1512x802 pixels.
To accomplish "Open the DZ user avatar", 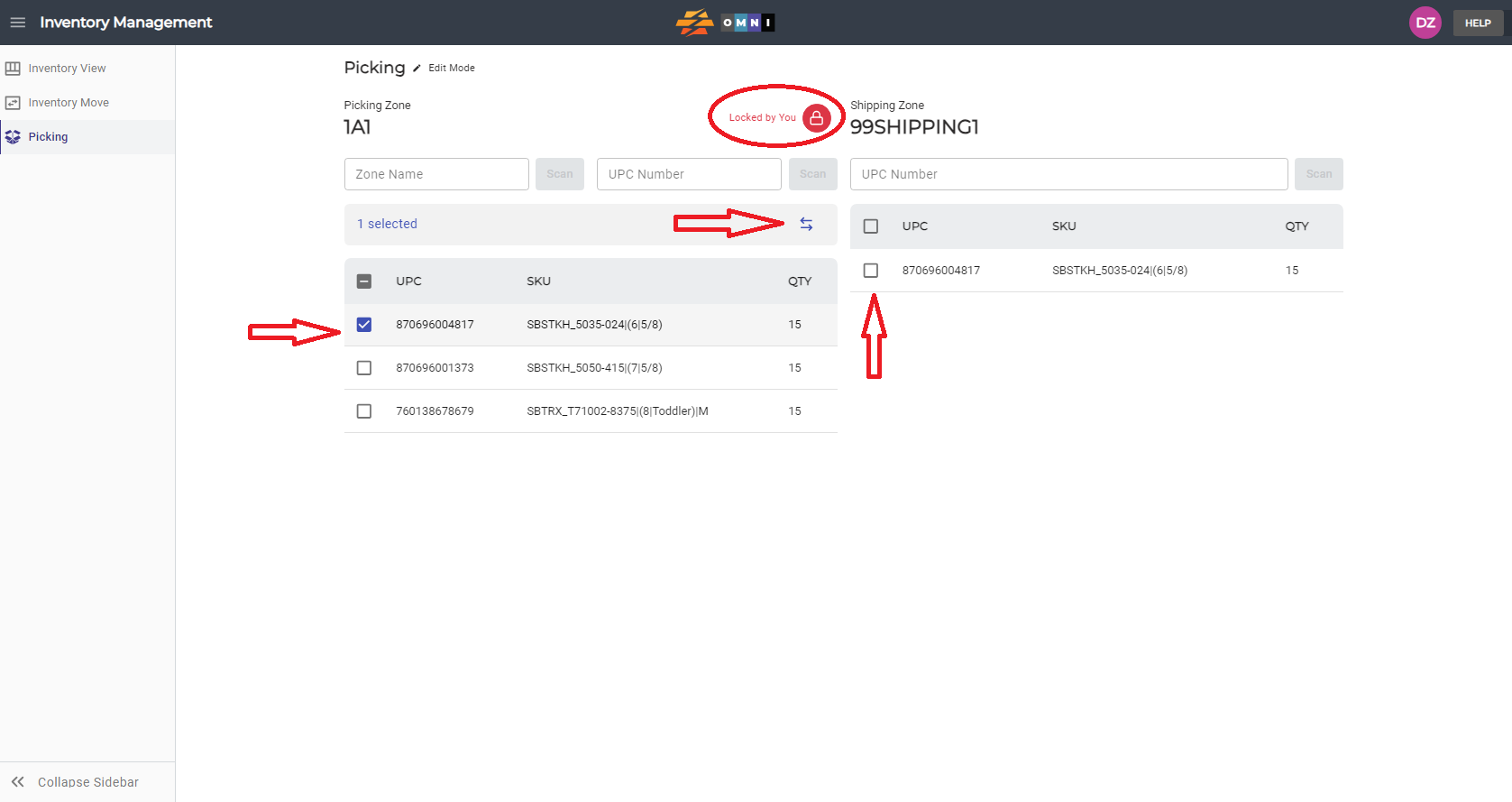I will pyautogui.click(x=1425, y=23).
